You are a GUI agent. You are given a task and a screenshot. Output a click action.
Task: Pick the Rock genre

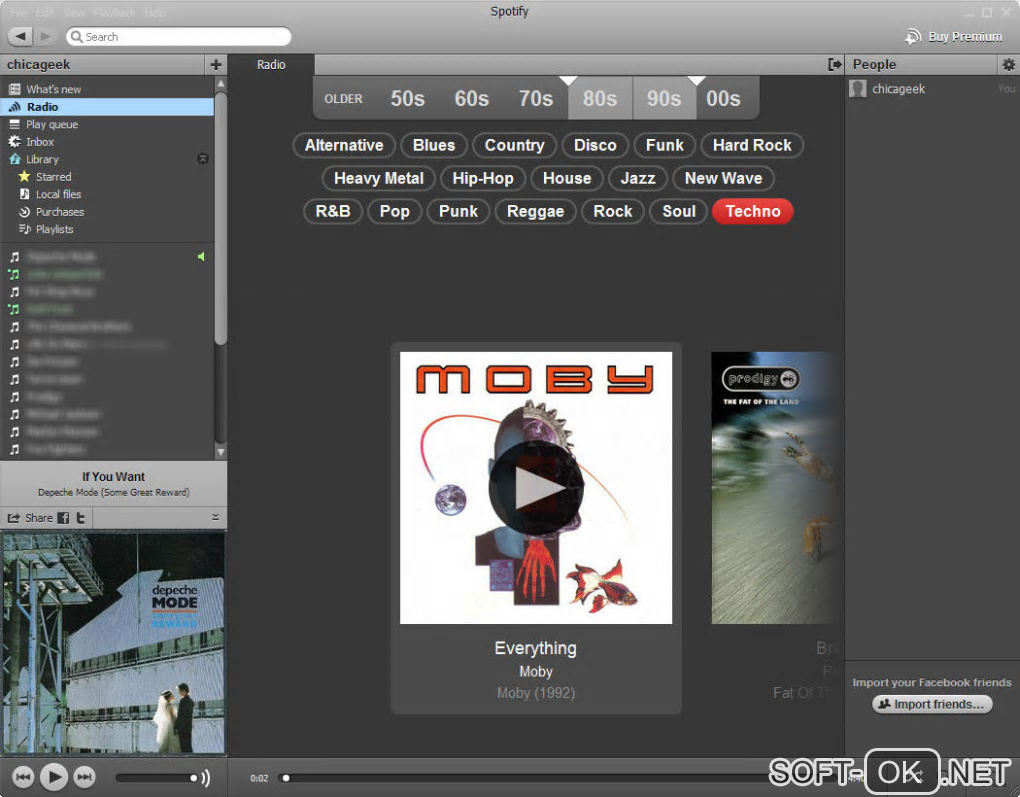click(613, 211)
